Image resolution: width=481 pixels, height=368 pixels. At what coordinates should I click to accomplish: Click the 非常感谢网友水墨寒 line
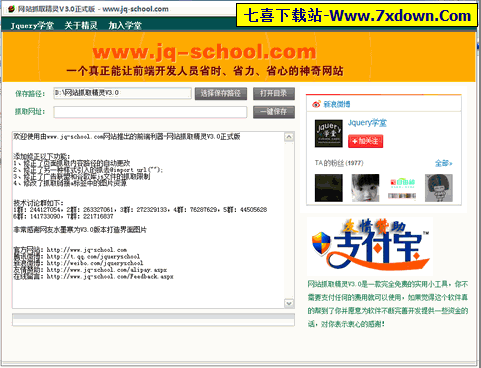(x=80, y=230)
